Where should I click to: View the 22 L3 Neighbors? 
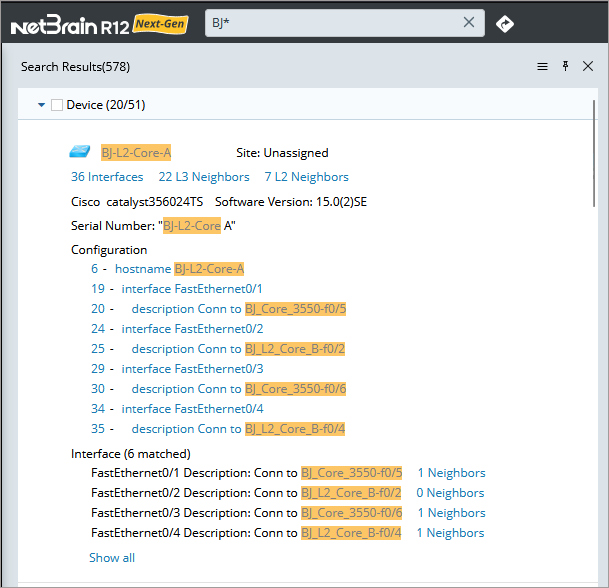pyautogui.click(x=204, y=177)
